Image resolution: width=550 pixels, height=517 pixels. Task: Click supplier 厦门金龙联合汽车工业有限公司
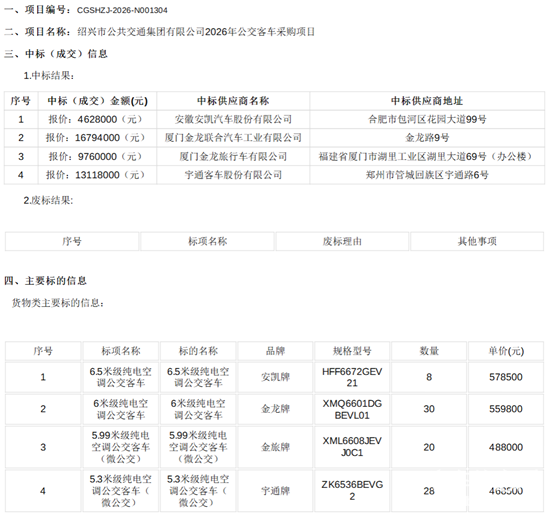pyautogui.click(x=233, y=138)
